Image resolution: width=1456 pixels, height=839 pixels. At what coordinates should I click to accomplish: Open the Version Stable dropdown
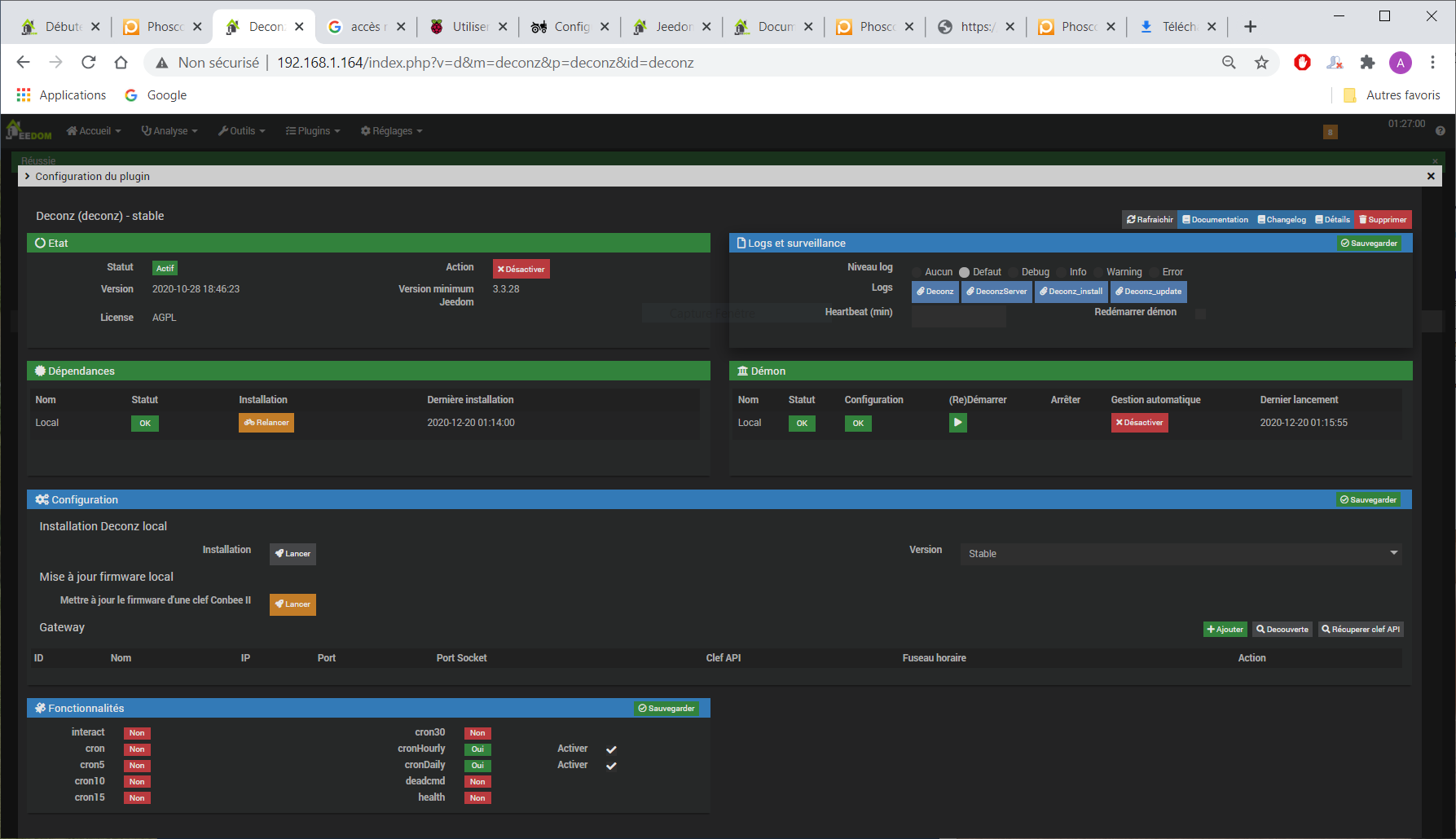pos(1181,553)
